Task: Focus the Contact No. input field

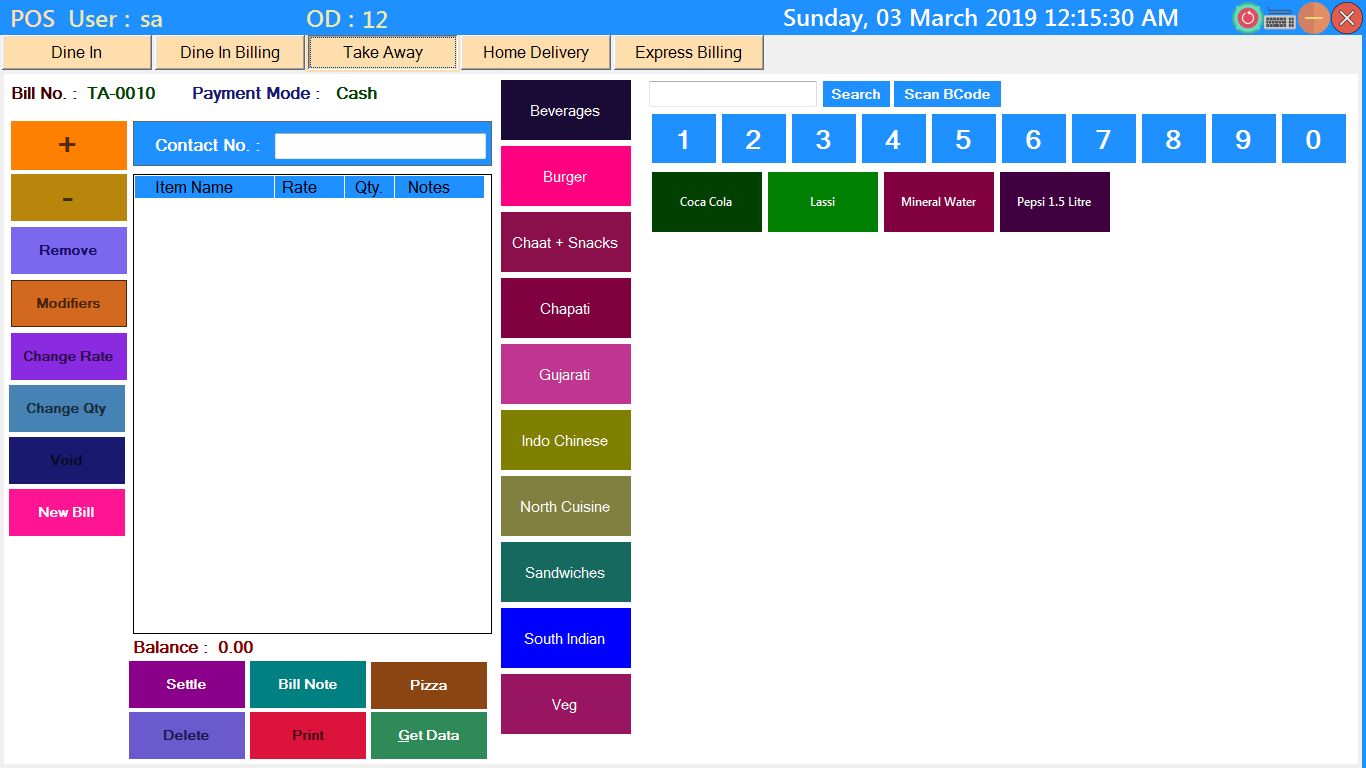Action: tap(380, 146)
